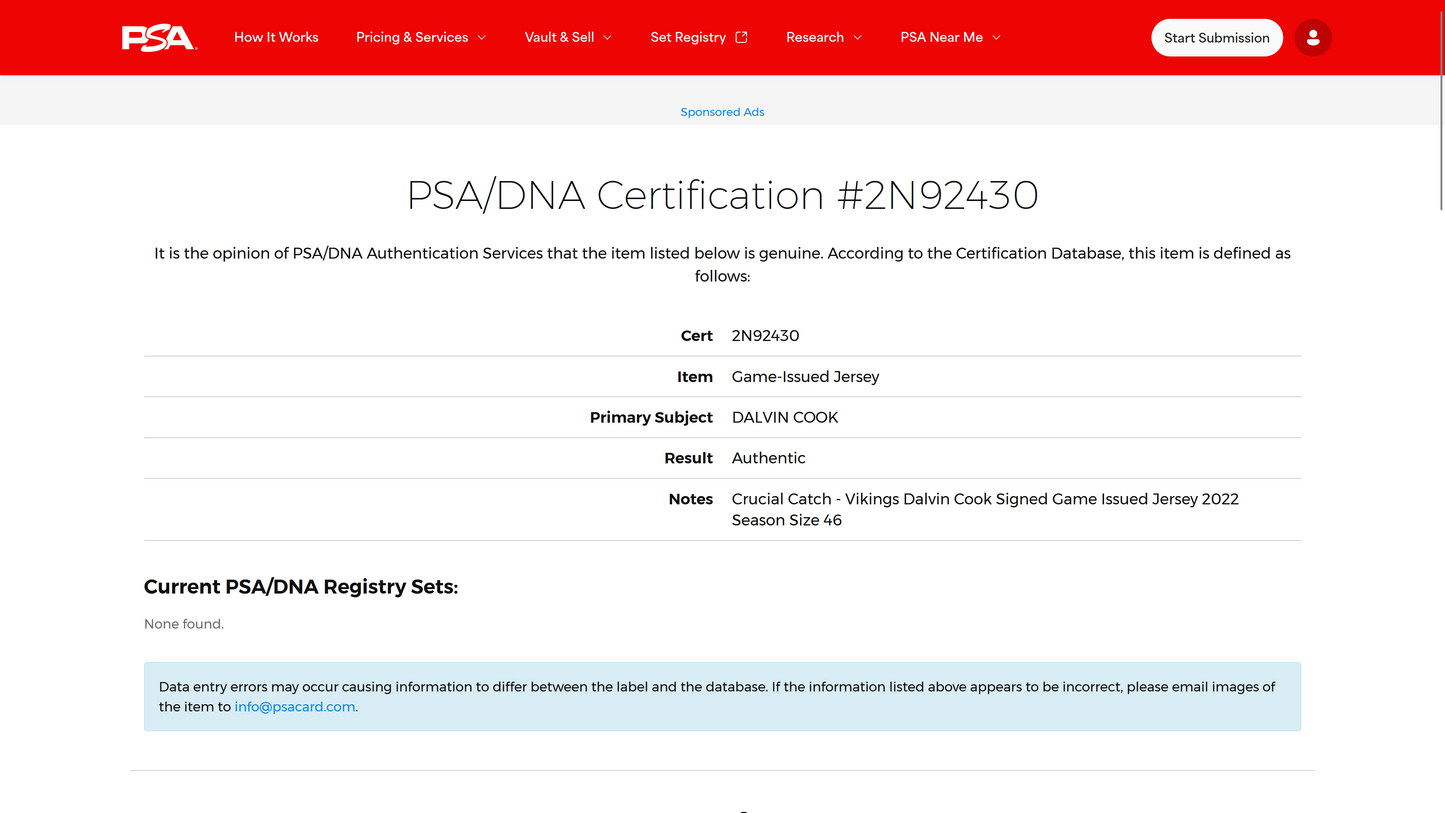Click the authentication opinion paragraph
This screenshot has height=813, width=1445.
[722, 265]
